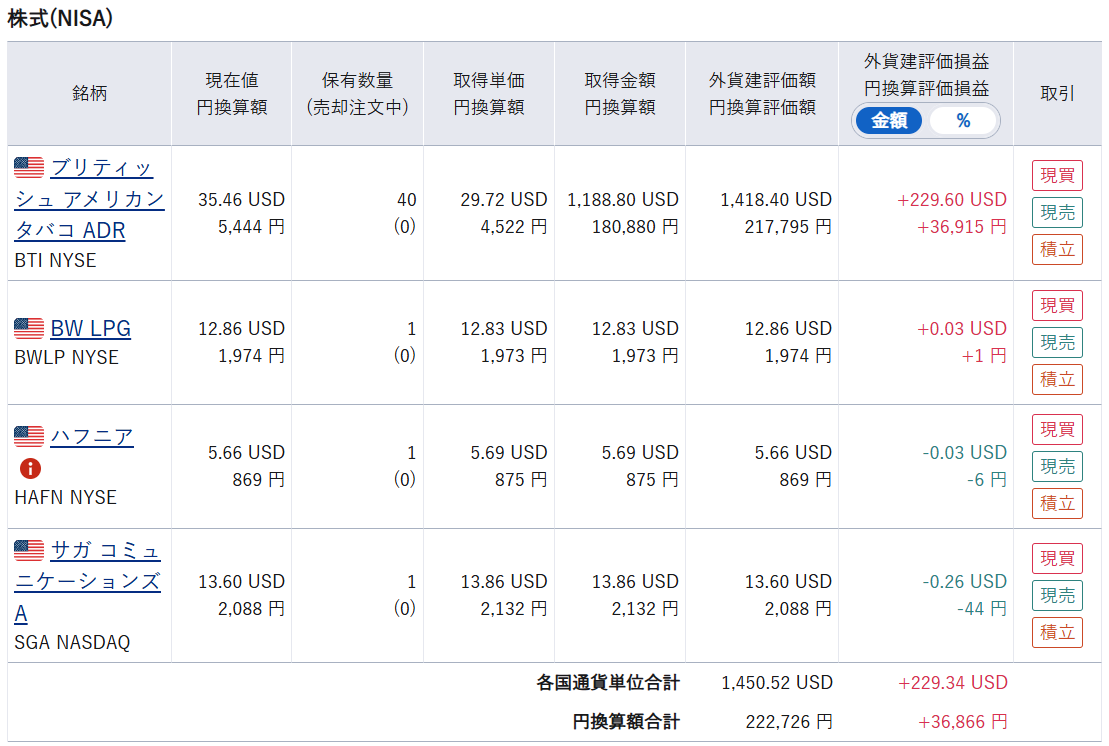Viewport: 1109px width, 746px height.
Task: Click the 株式(NISA) section heading
Action: 60,18
